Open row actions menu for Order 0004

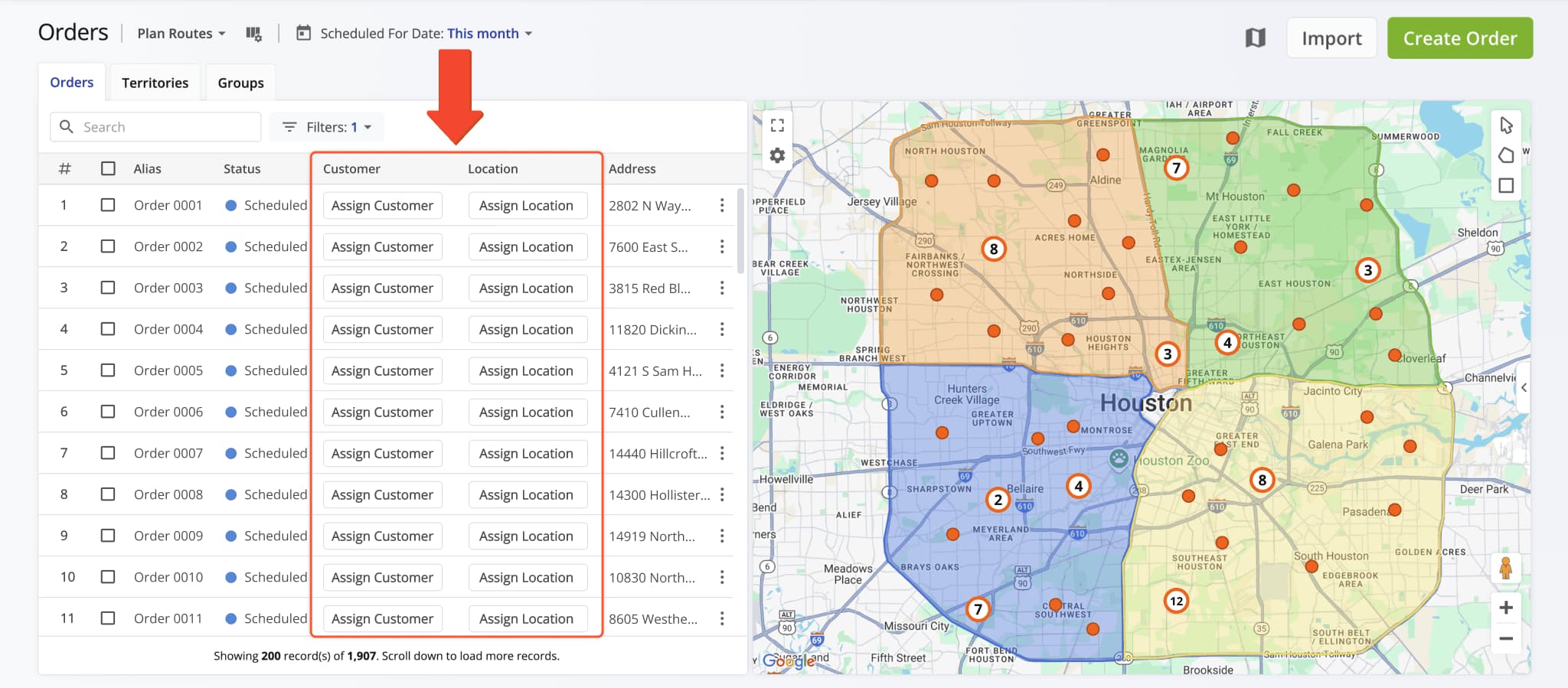[722, 329]
